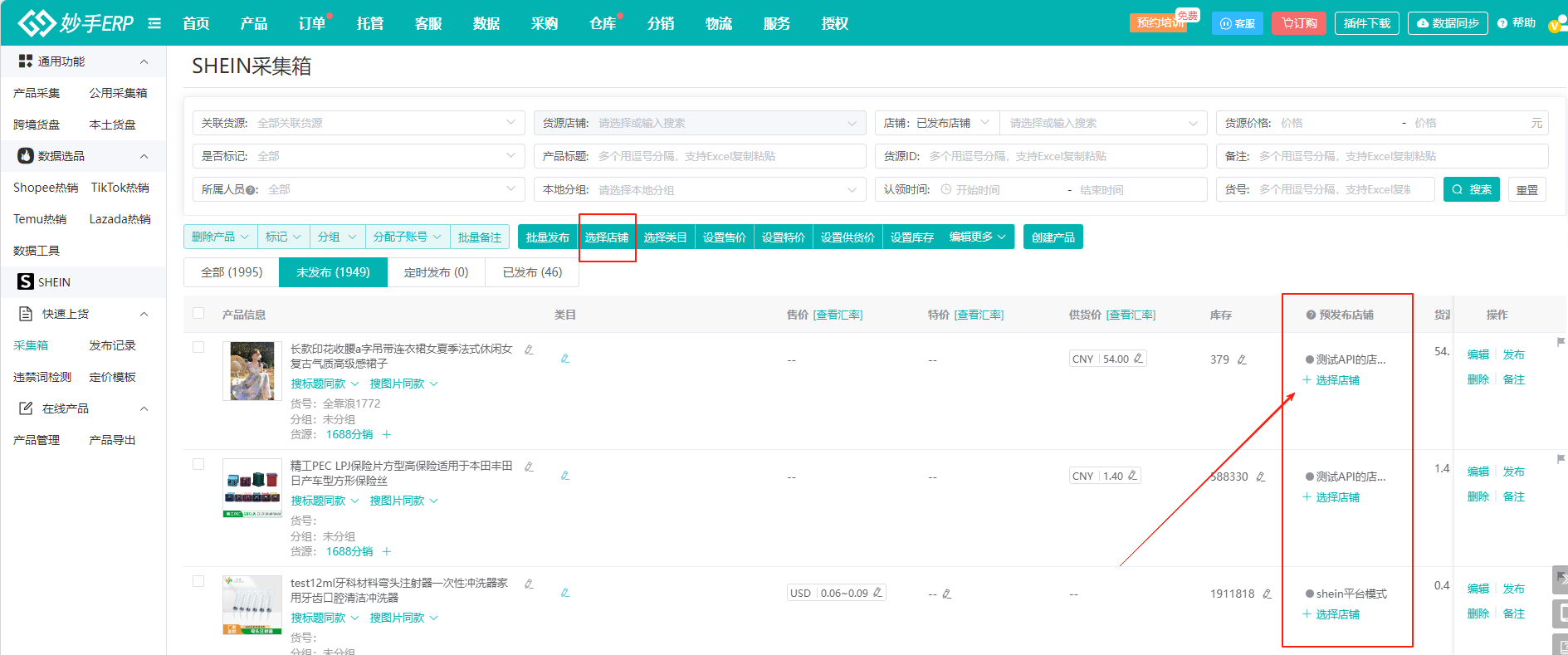Viewport: 1568px width, 655px height.
Task: Click the SHEIN logo icon in the sidebar
Action: (26, 282)
